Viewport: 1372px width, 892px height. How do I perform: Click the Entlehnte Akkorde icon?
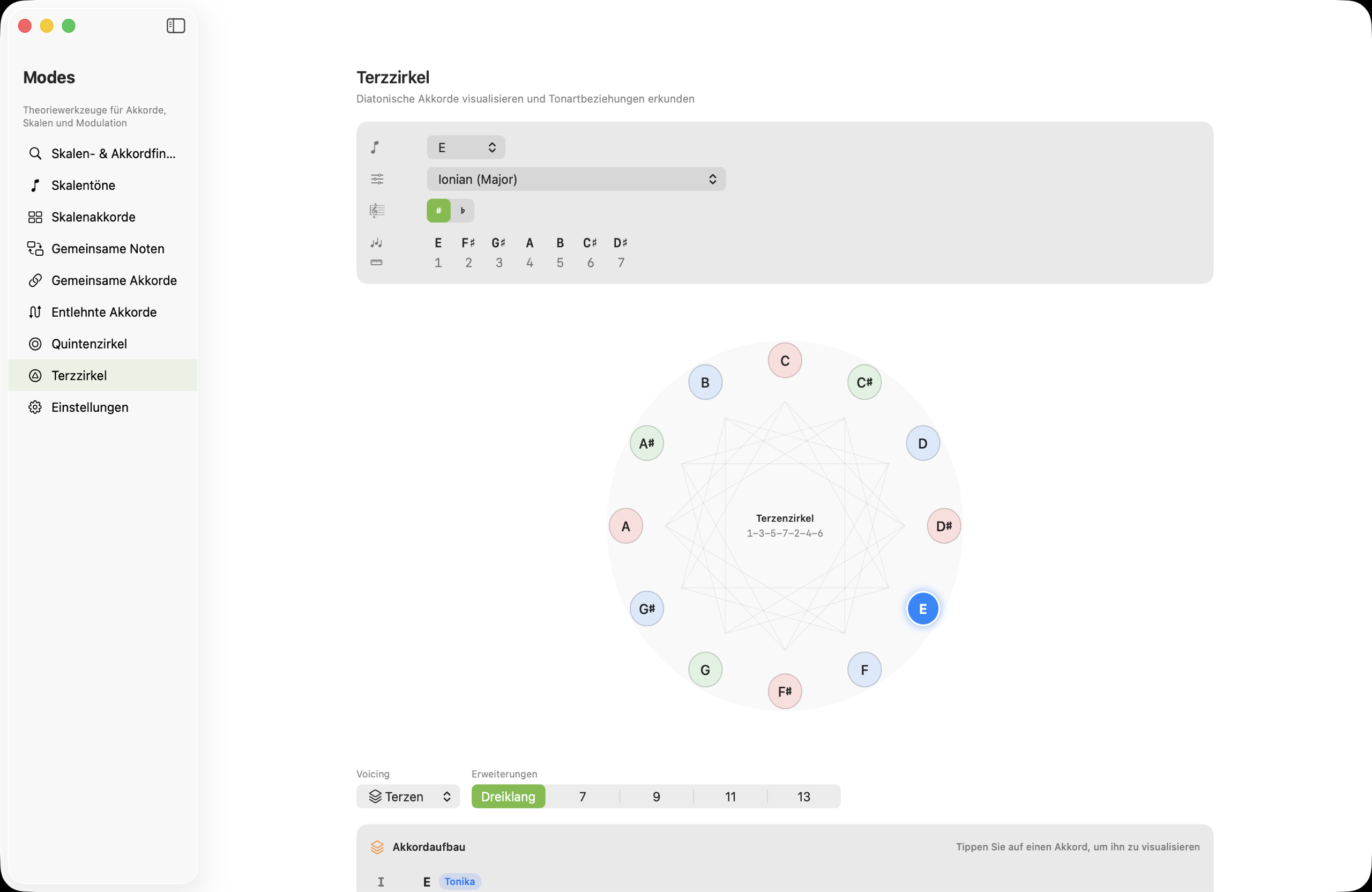35,312
